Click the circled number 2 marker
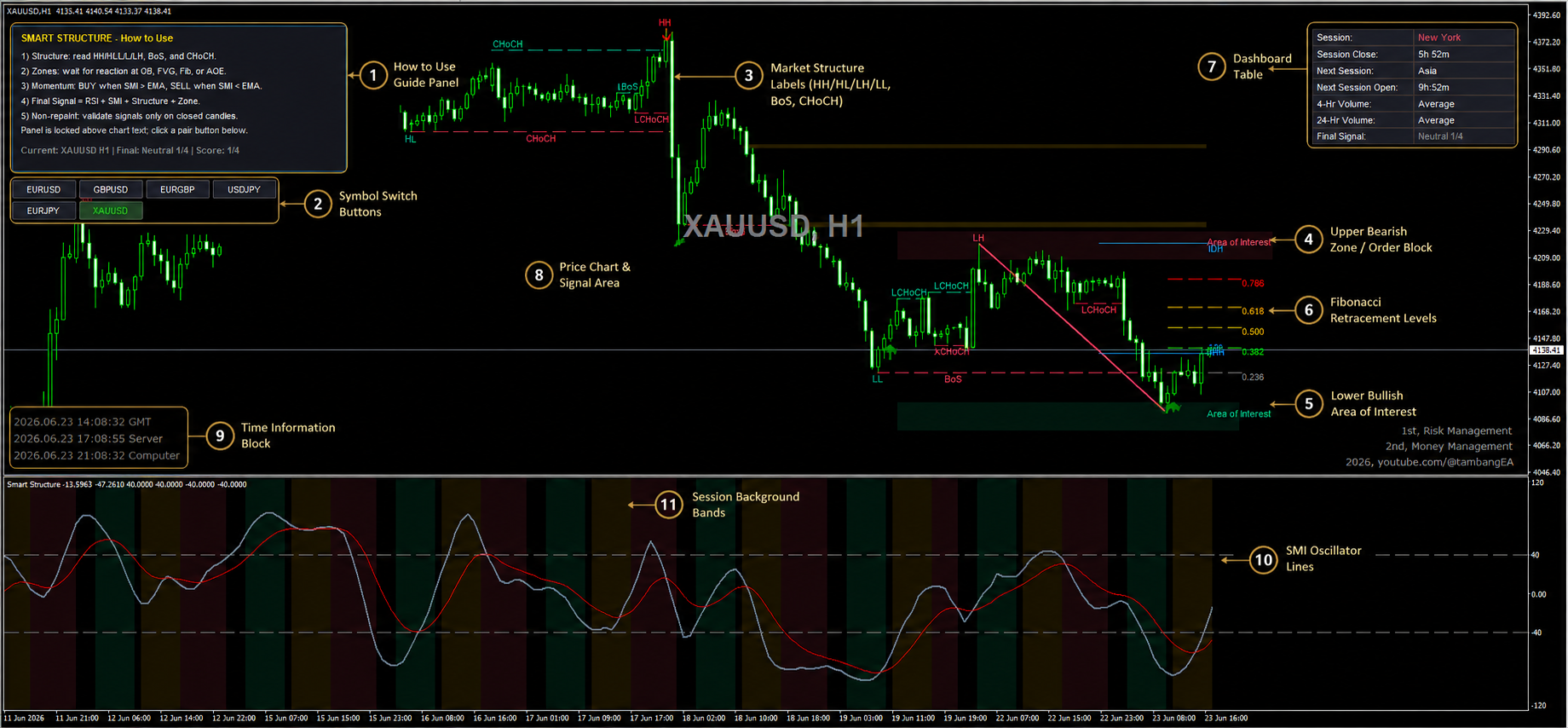Viewport: 1568px width, 728px height. coord(318,204)
